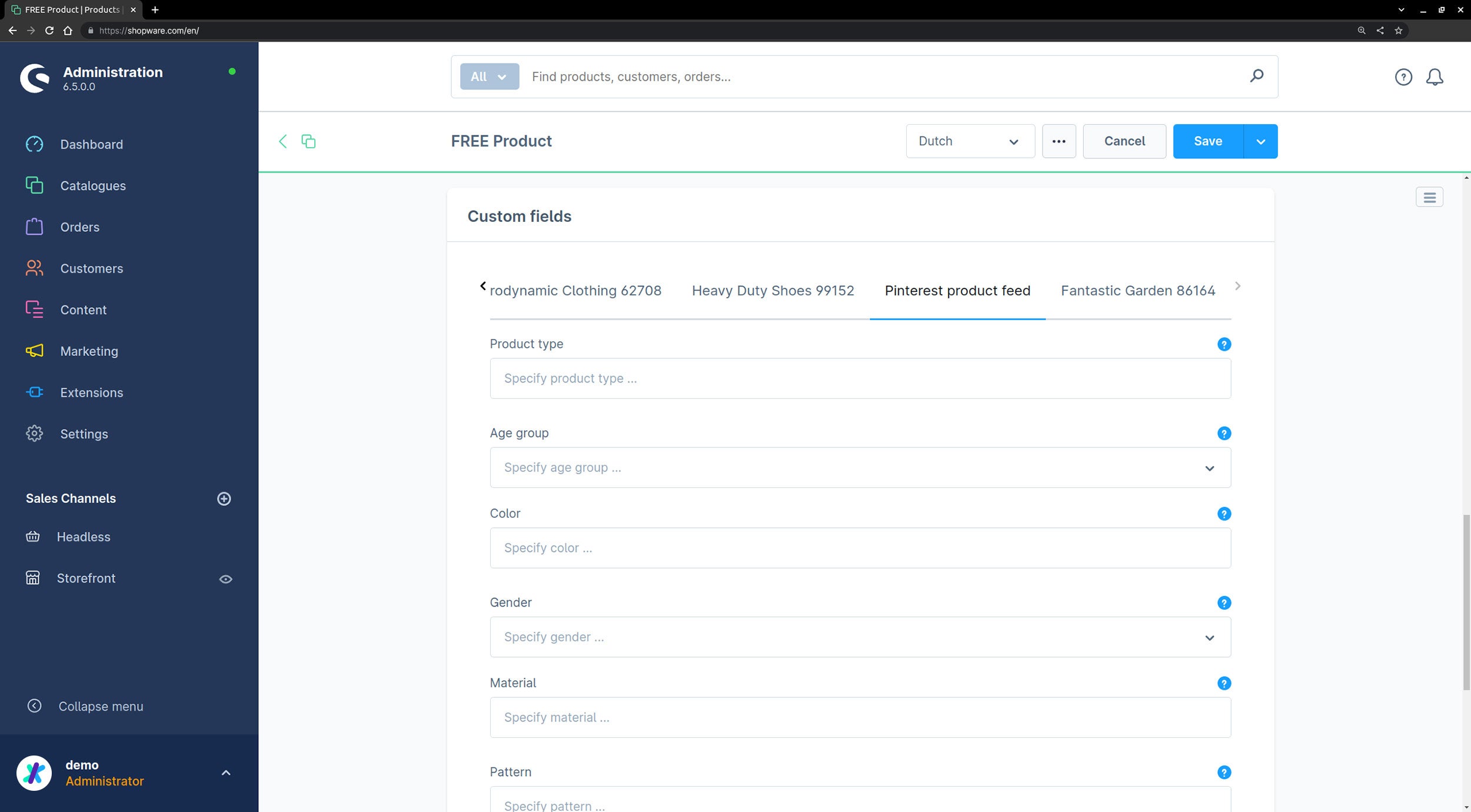
Task: Toggle the Storefront visibility eye icon
Action: 225,578
